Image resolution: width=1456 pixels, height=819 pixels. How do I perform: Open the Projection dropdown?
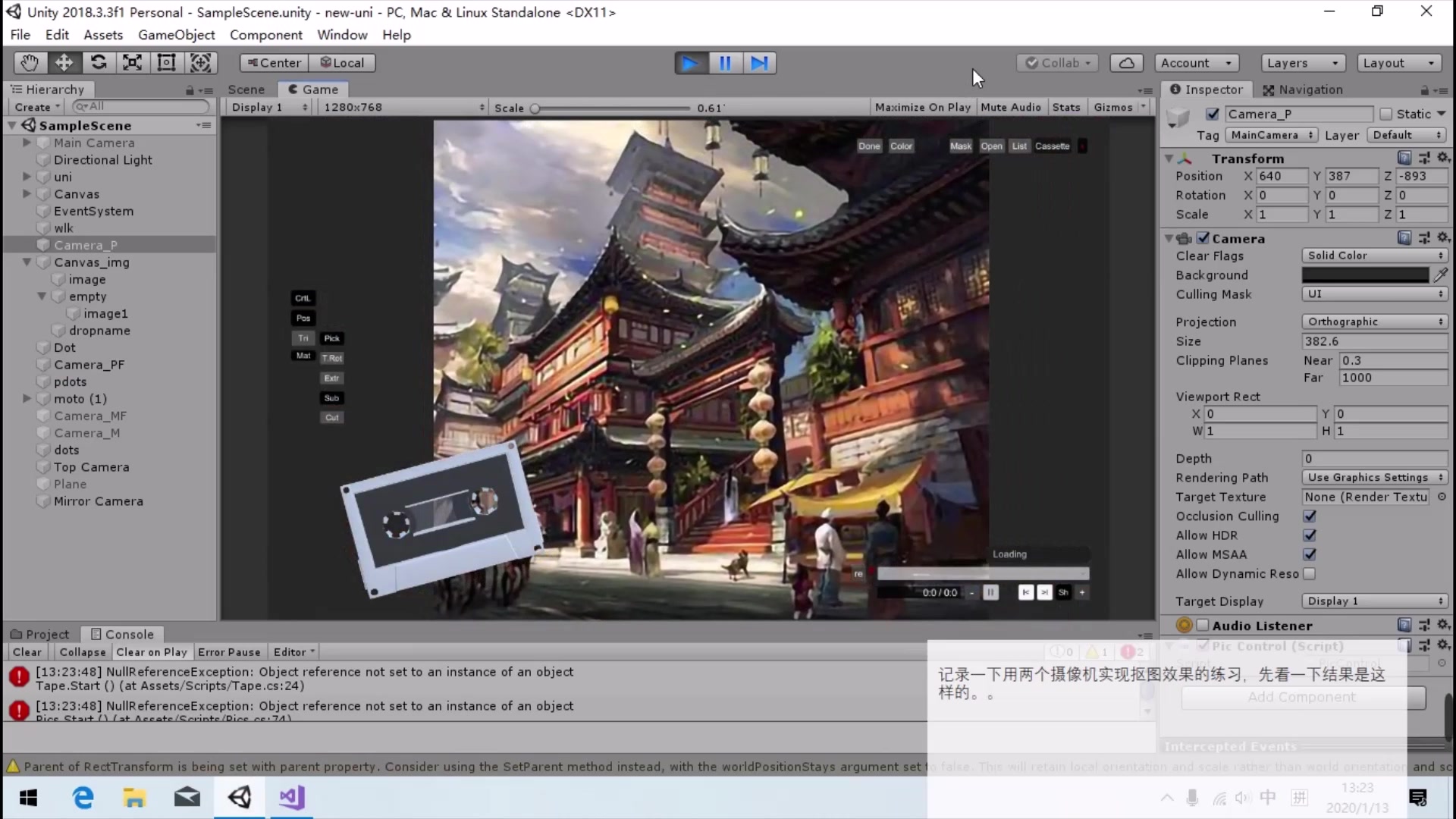point(1374,322)
